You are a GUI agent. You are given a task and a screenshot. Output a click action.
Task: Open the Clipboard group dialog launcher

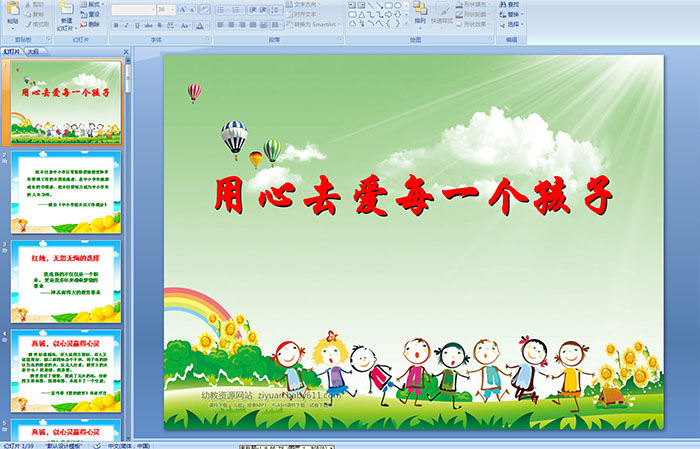pos(49,40)
